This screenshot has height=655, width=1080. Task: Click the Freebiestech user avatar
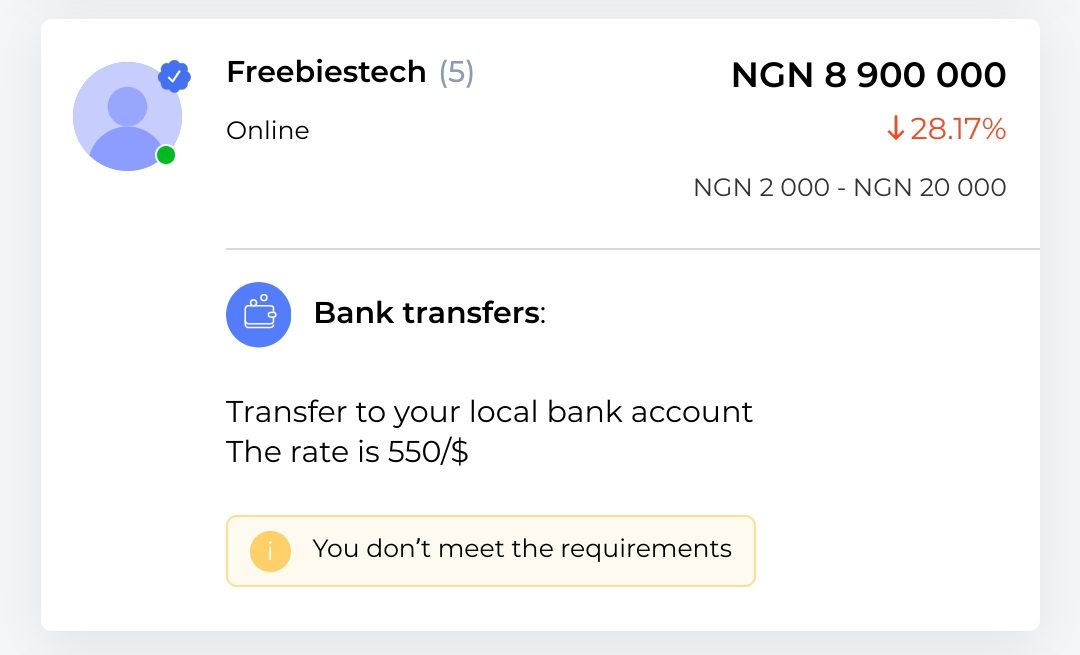(127, 117)
